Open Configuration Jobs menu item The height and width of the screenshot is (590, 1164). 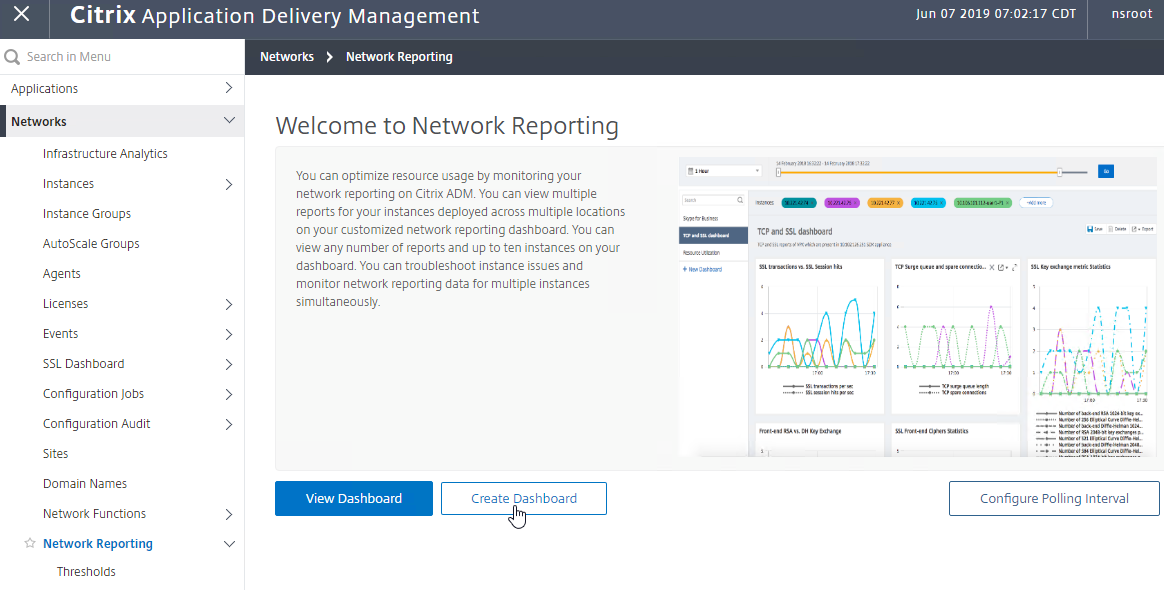[94, 394]
